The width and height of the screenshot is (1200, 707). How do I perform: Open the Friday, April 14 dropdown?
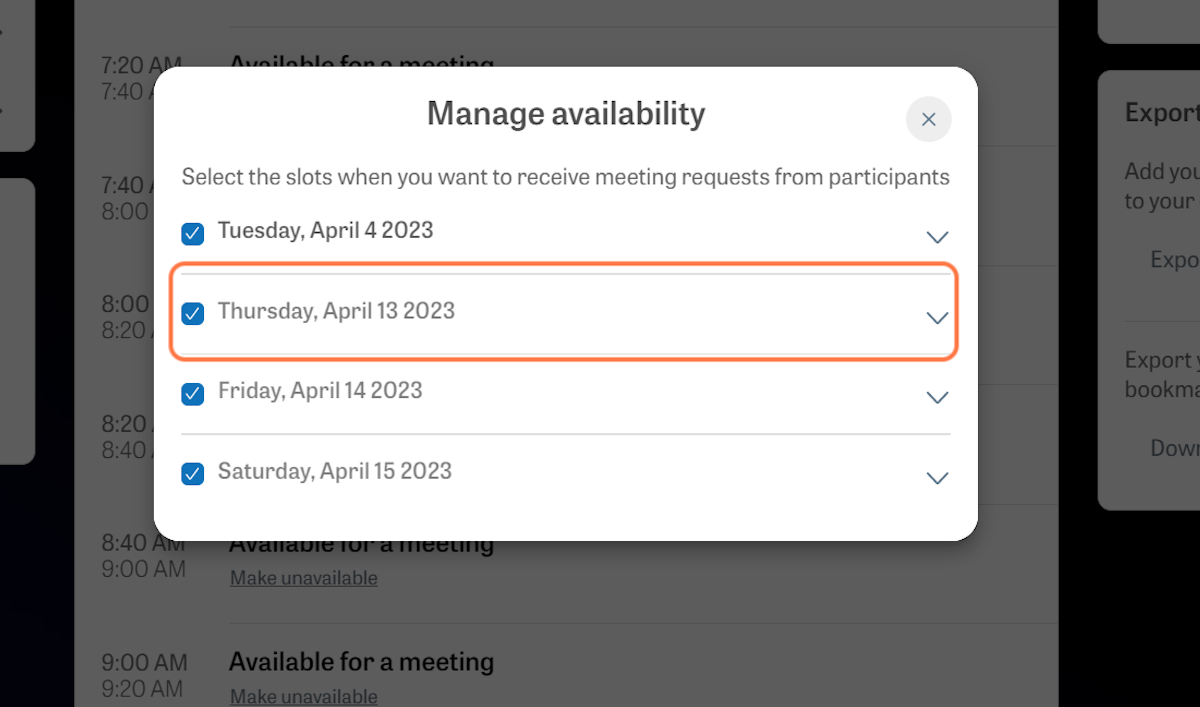tap(937, 397)
